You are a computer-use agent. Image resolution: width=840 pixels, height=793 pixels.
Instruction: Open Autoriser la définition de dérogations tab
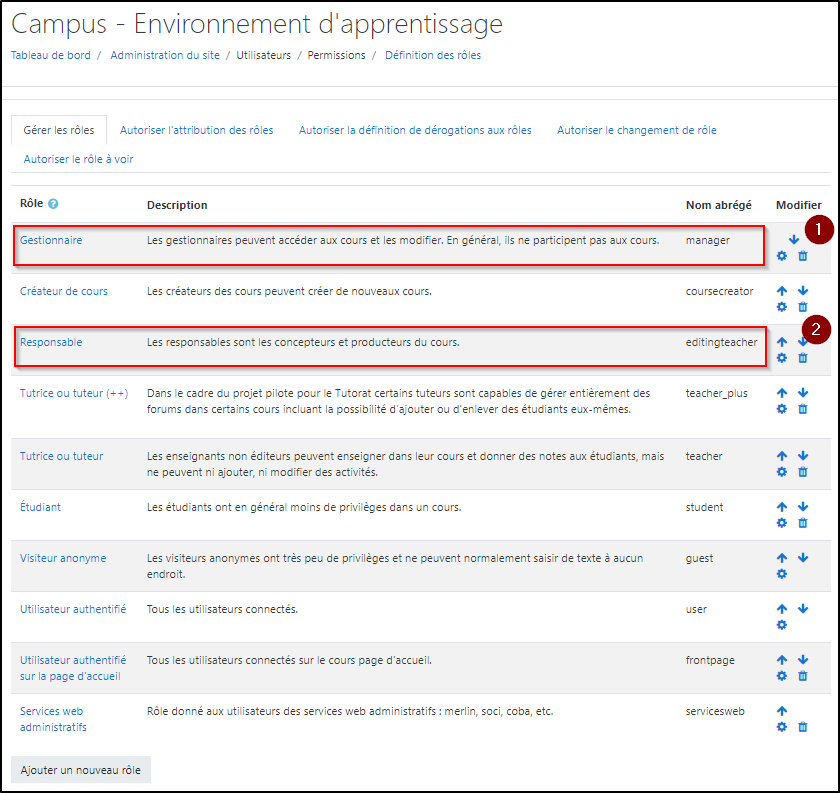tap(415, 130)
